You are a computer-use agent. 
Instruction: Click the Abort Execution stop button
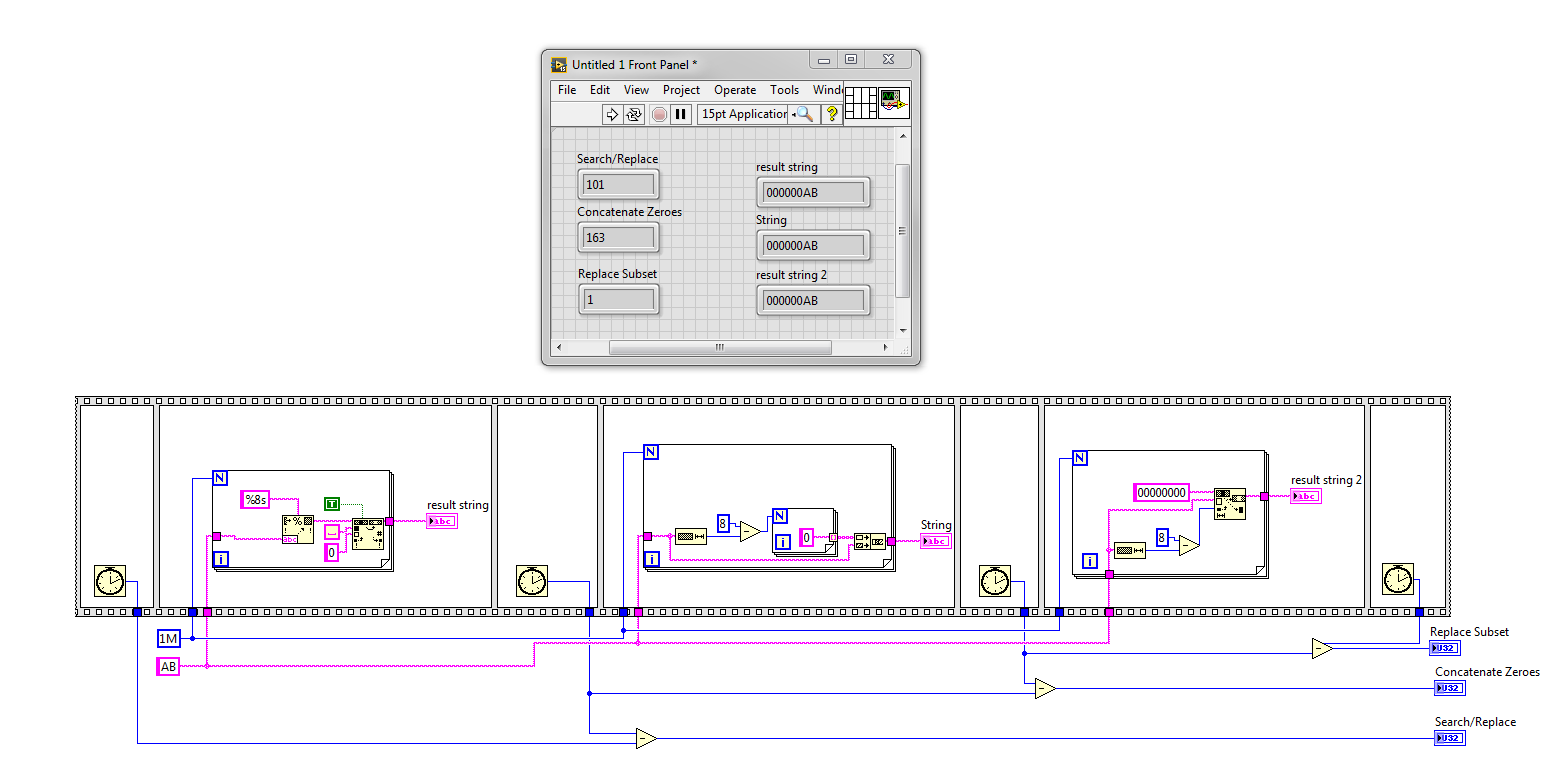[x=659, y=114]
